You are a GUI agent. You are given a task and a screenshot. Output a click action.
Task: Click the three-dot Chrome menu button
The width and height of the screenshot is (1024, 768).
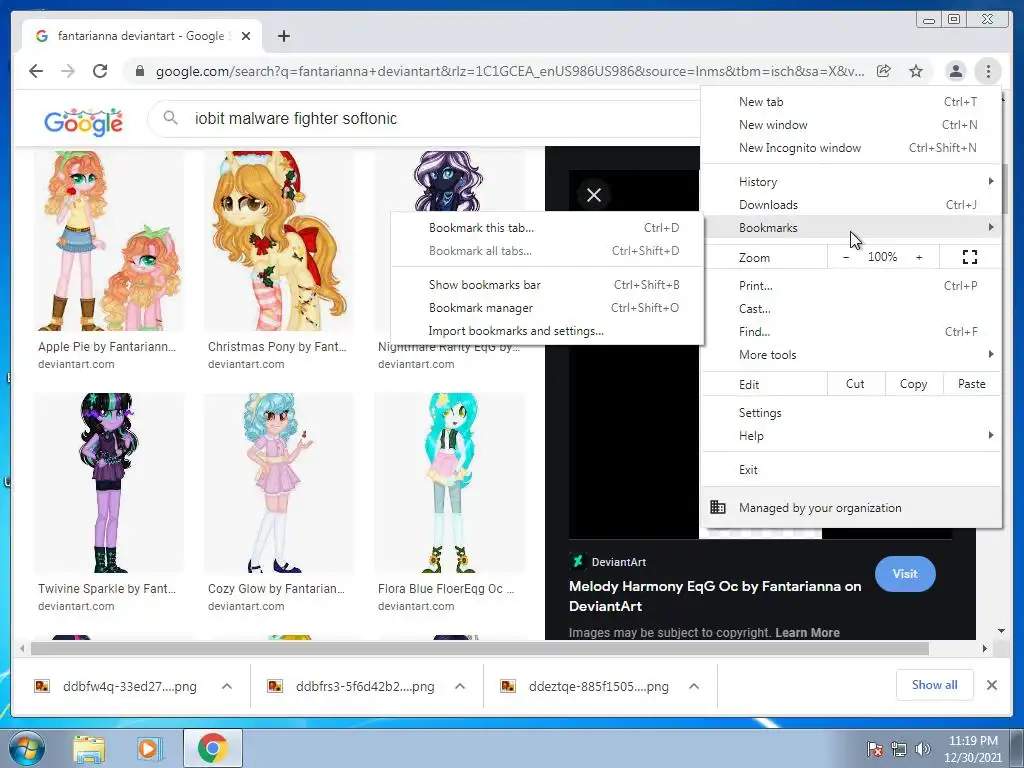[x=988, y=71]
